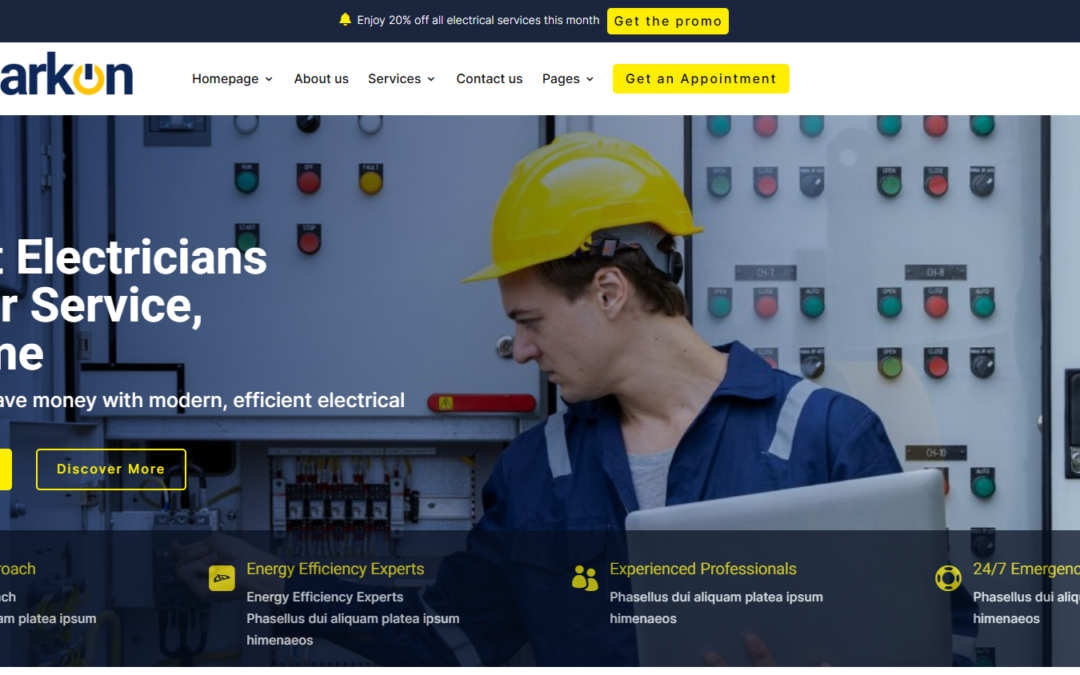1080x675 pixels.
Task: Click the hero headline word Electricians
Action: tap(141, 258)
